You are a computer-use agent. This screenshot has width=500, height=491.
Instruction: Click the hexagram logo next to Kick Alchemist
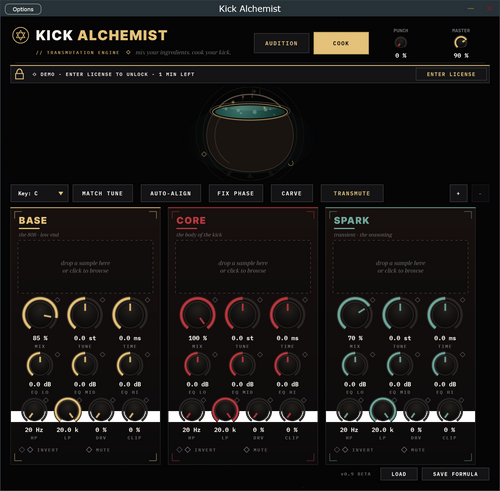point(21,35)
